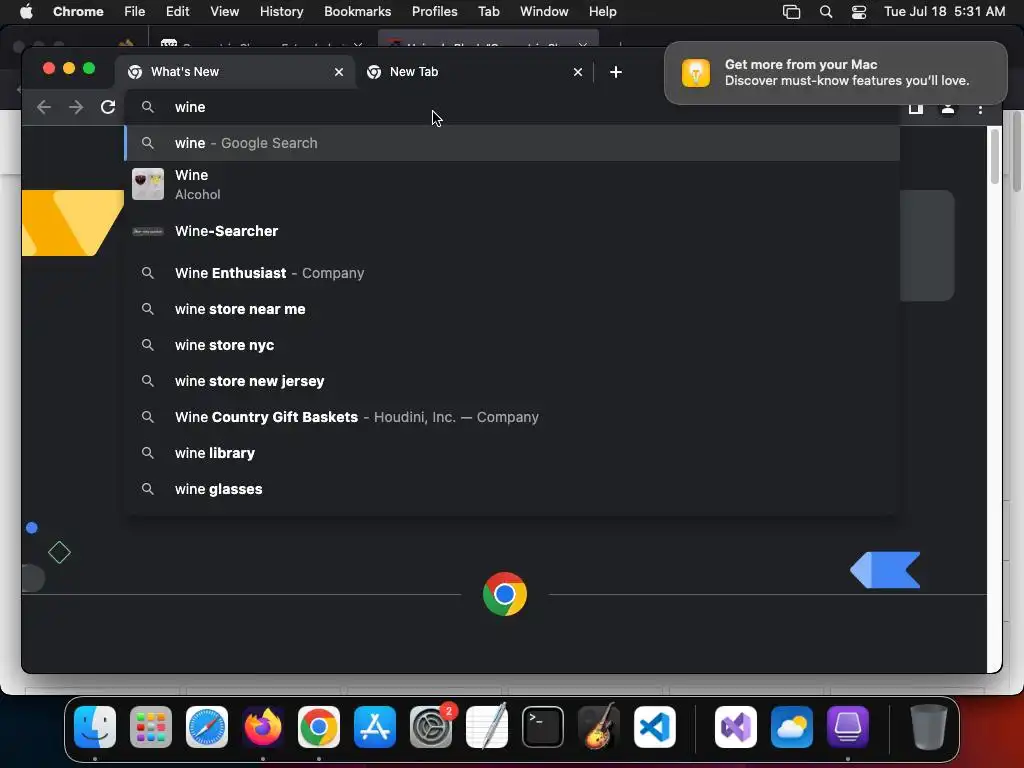Open Control Center in menu bar
1024x768 pixels.
[x=859, y=12]
